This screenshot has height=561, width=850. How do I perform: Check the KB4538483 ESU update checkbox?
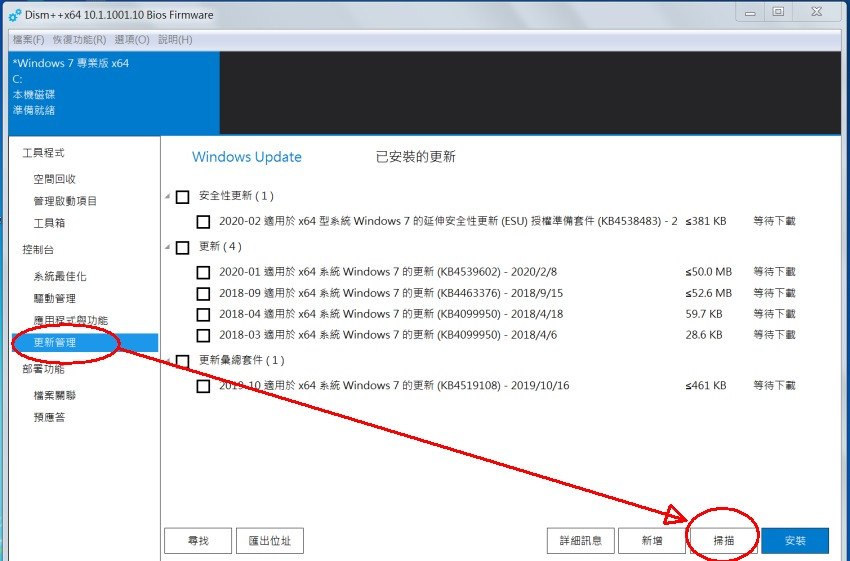click(203, 222)
